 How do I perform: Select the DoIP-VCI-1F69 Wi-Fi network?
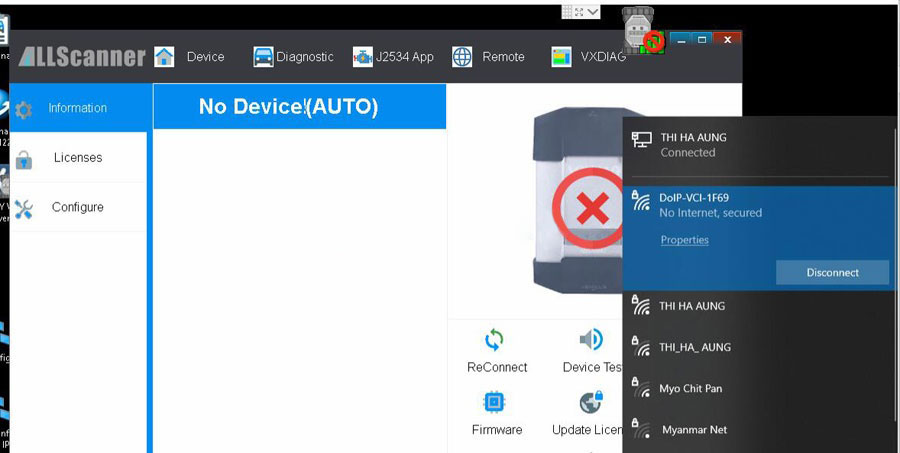[x=761, y=238]
